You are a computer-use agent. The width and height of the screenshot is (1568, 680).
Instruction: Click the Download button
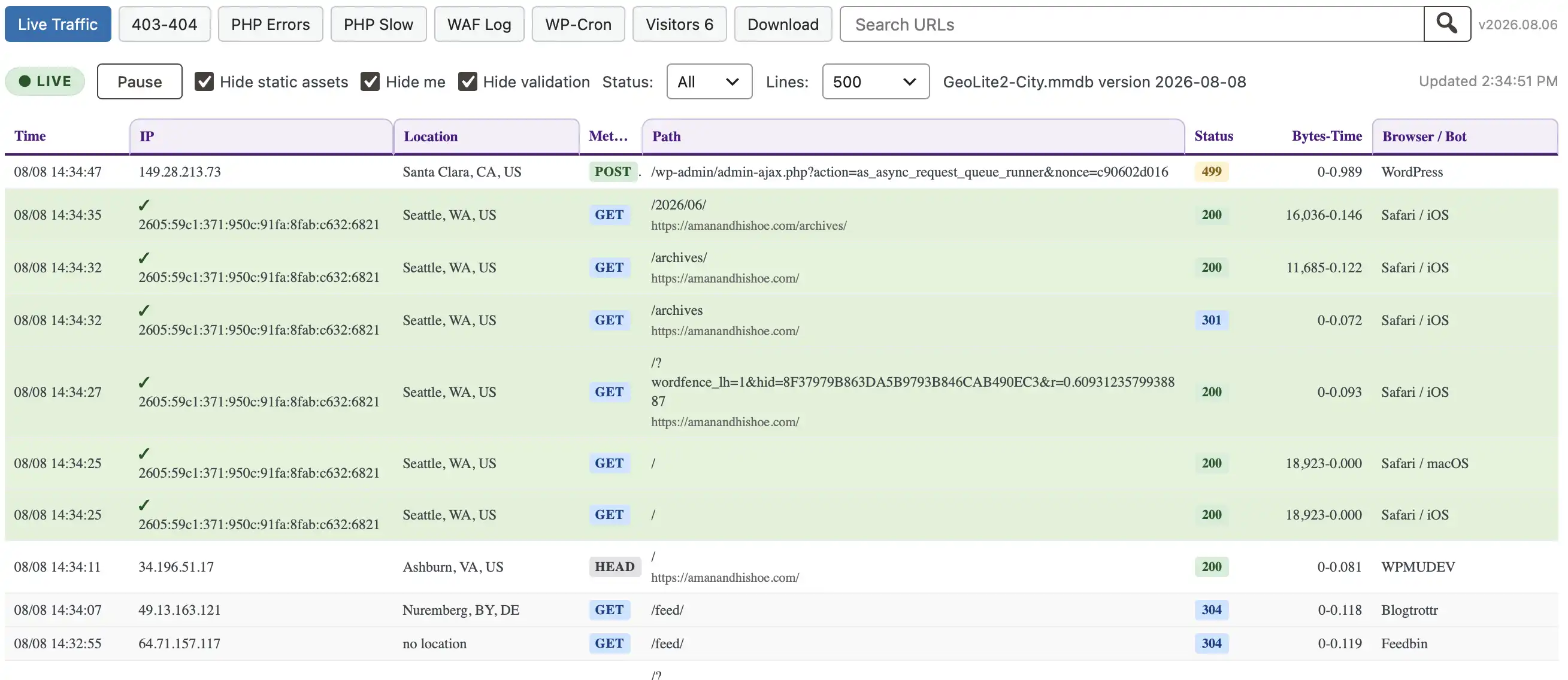(783, 25)
